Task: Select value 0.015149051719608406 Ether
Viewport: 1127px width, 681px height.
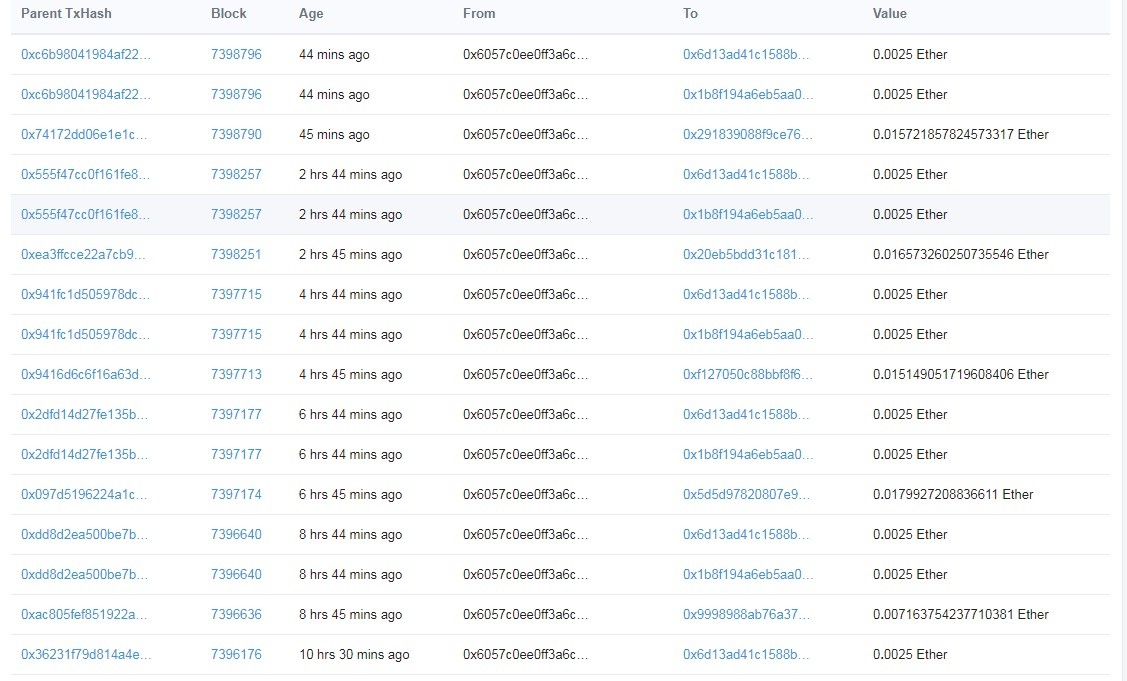Action: (960, 375)
